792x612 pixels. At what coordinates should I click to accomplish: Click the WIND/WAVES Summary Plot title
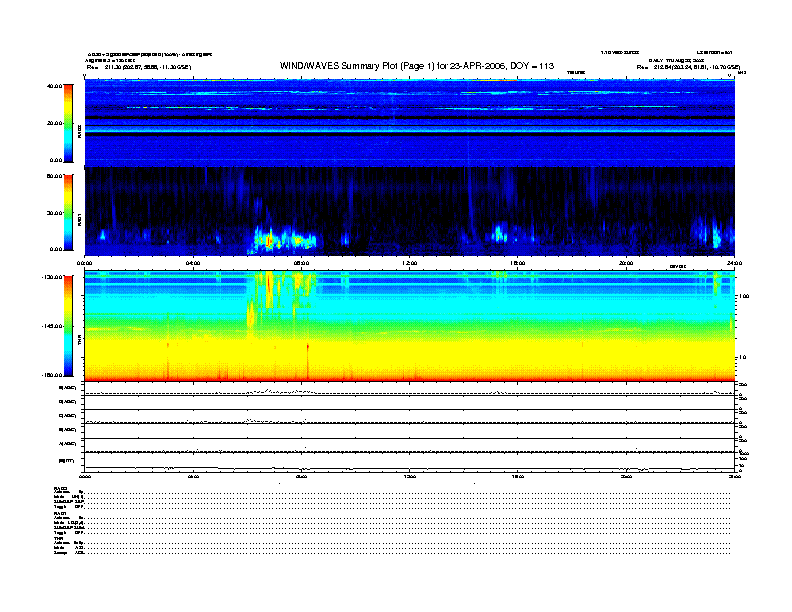pos(417,66)
